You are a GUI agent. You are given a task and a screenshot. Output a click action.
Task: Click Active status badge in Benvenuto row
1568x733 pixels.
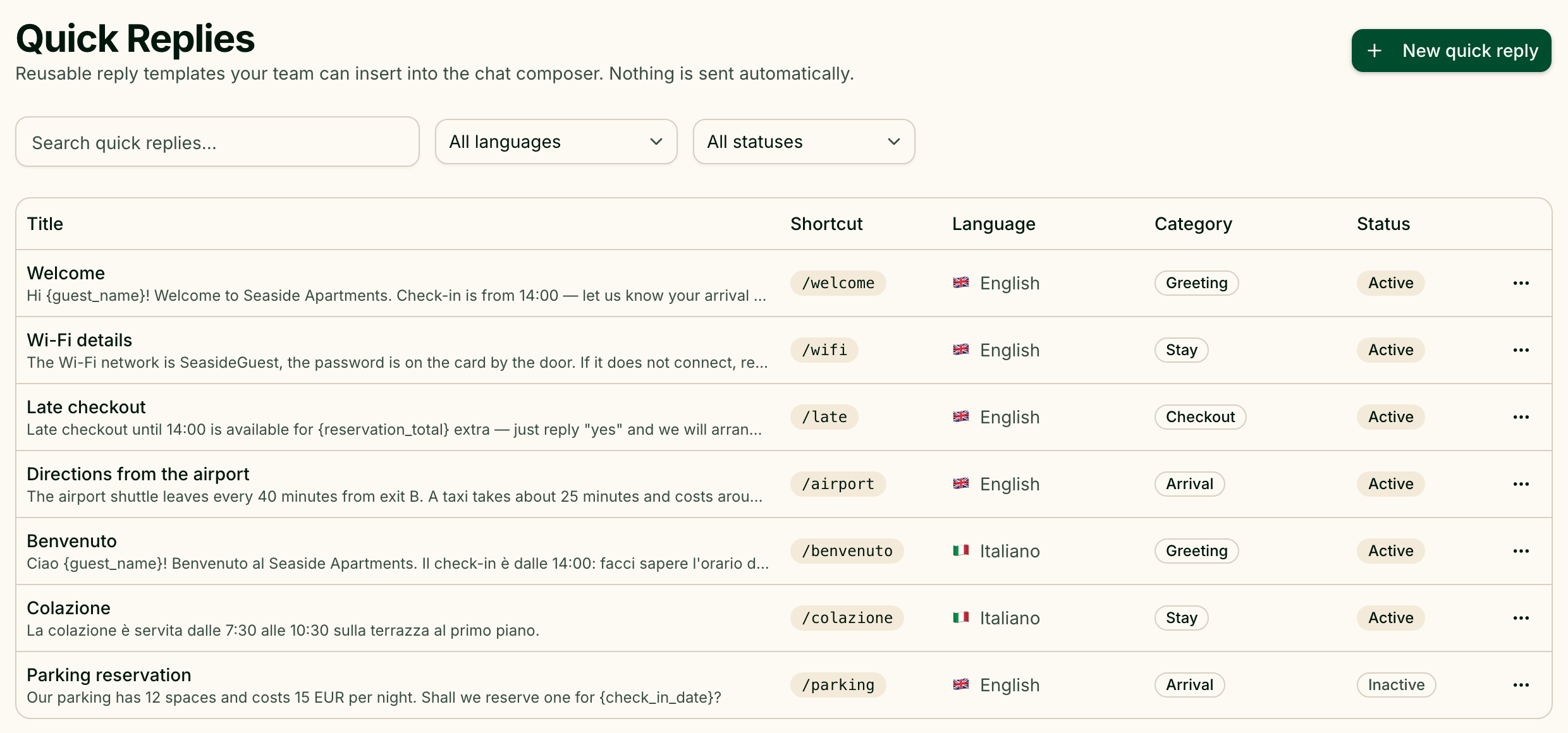pos(1390,551)
